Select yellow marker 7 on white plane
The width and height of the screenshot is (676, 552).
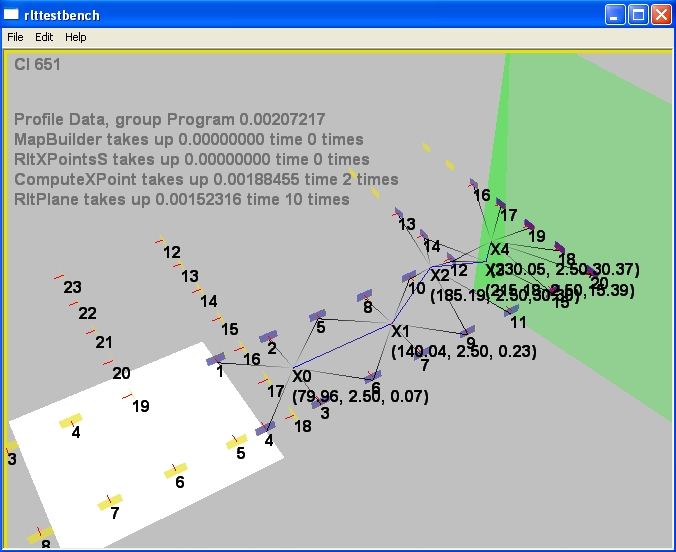click(110, 501)
